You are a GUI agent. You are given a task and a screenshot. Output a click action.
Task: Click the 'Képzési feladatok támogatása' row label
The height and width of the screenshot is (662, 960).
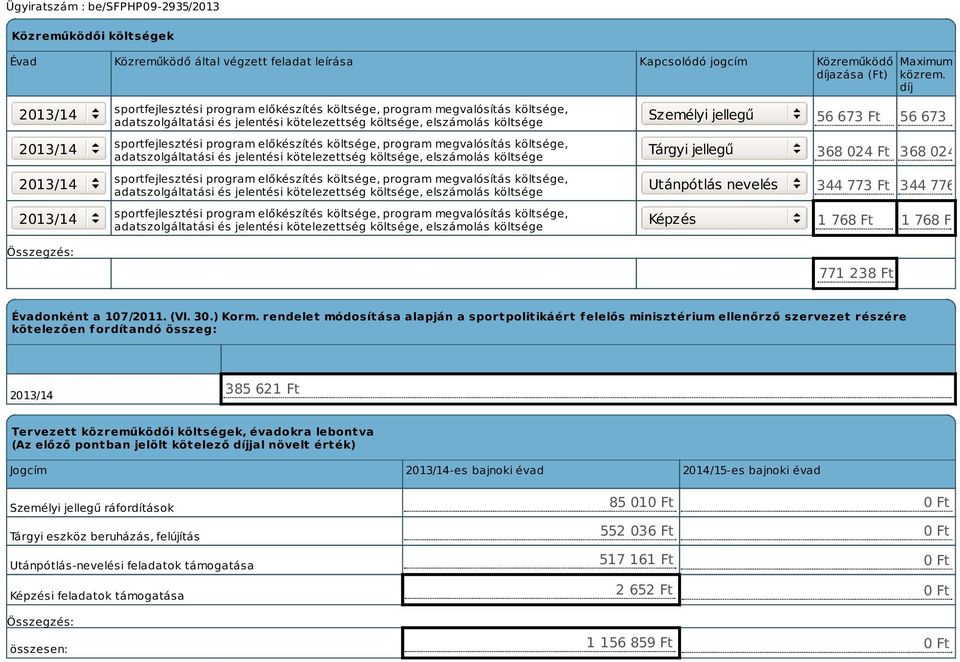click(97, 595)
